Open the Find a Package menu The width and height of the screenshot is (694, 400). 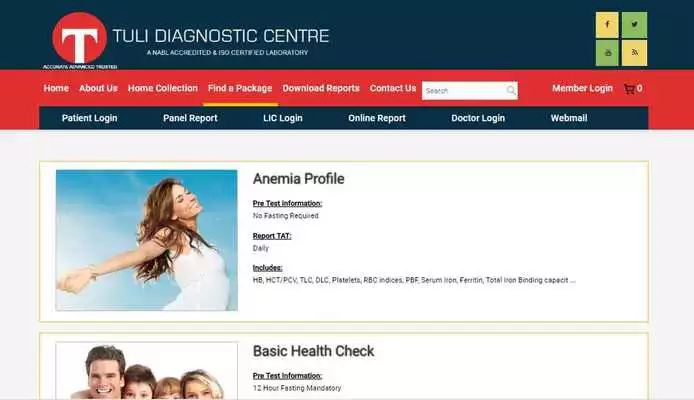click(240, 88)
